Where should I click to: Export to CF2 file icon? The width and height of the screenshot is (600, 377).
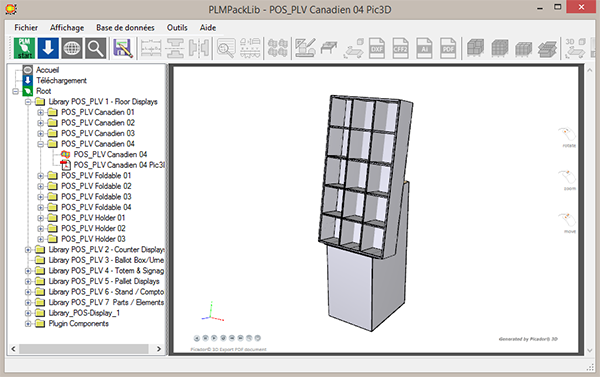click(401, 48)
